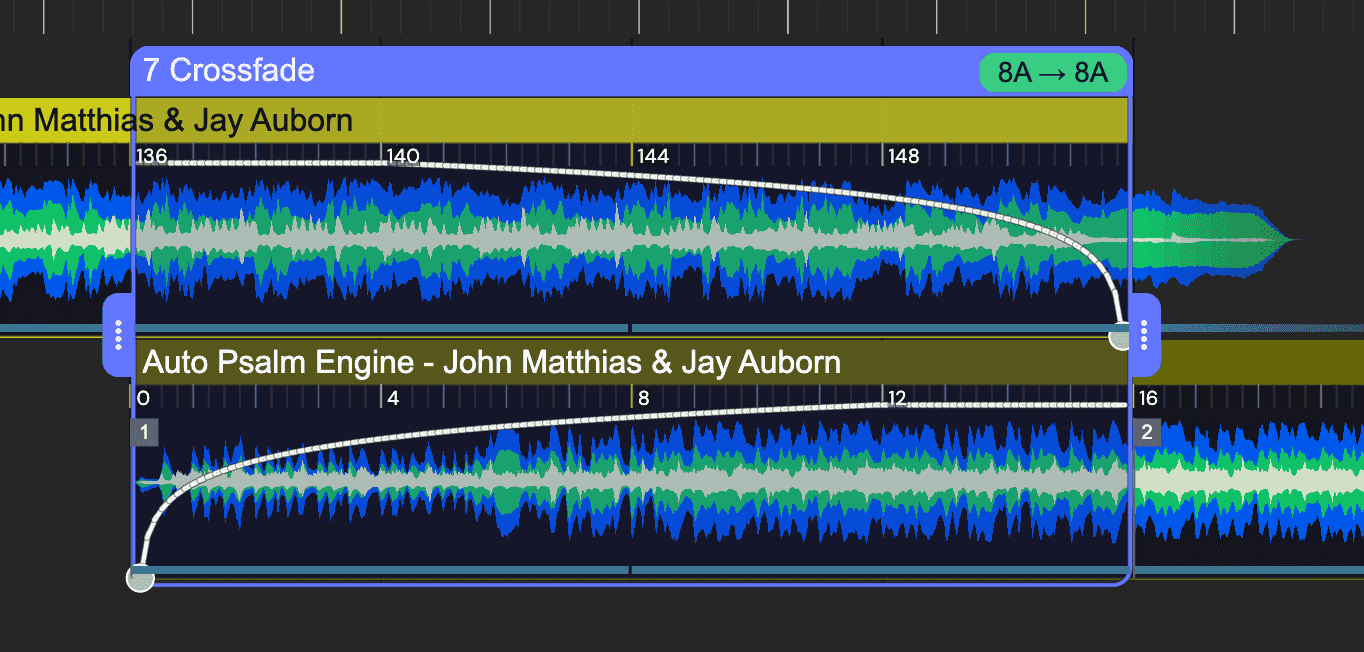Click beat marker 136 on upper track
Image resolution: width=1364 pixels, height=652 pixels.
pyautogui.click(x=151, y=156)
